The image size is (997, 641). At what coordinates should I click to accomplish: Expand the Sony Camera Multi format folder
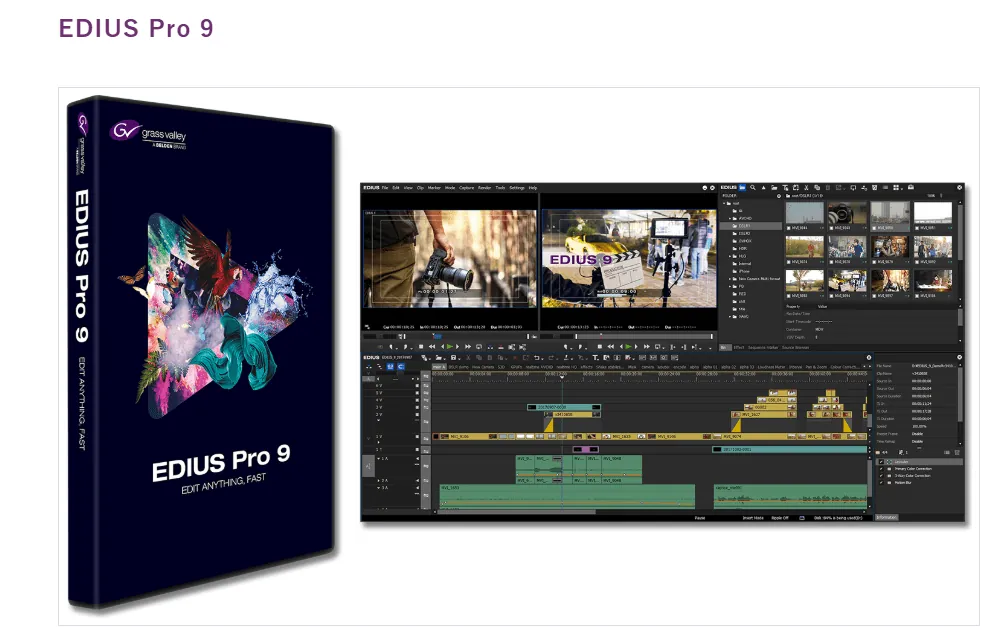[730, 279]
